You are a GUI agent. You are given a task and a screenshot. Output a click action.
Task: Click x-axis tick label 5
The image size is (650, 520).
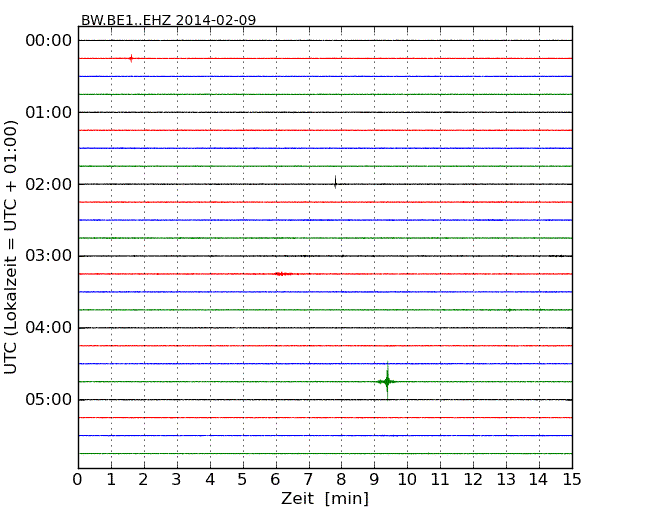[243, 480]
